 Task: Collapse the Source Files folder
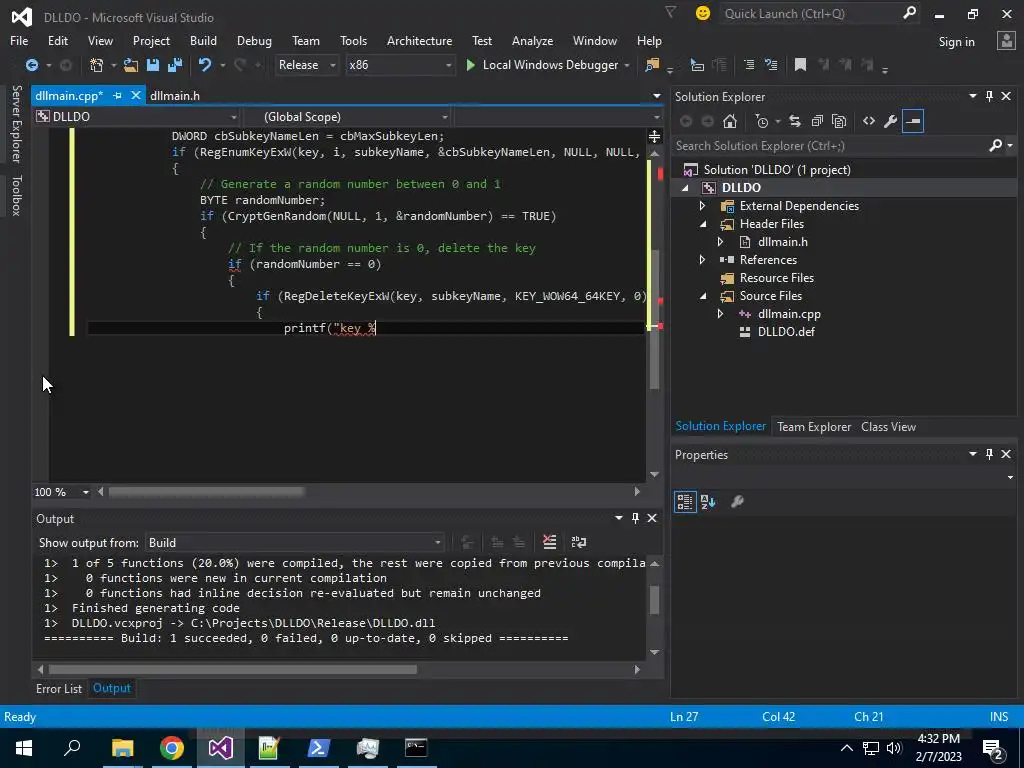(x=703, y=296)
